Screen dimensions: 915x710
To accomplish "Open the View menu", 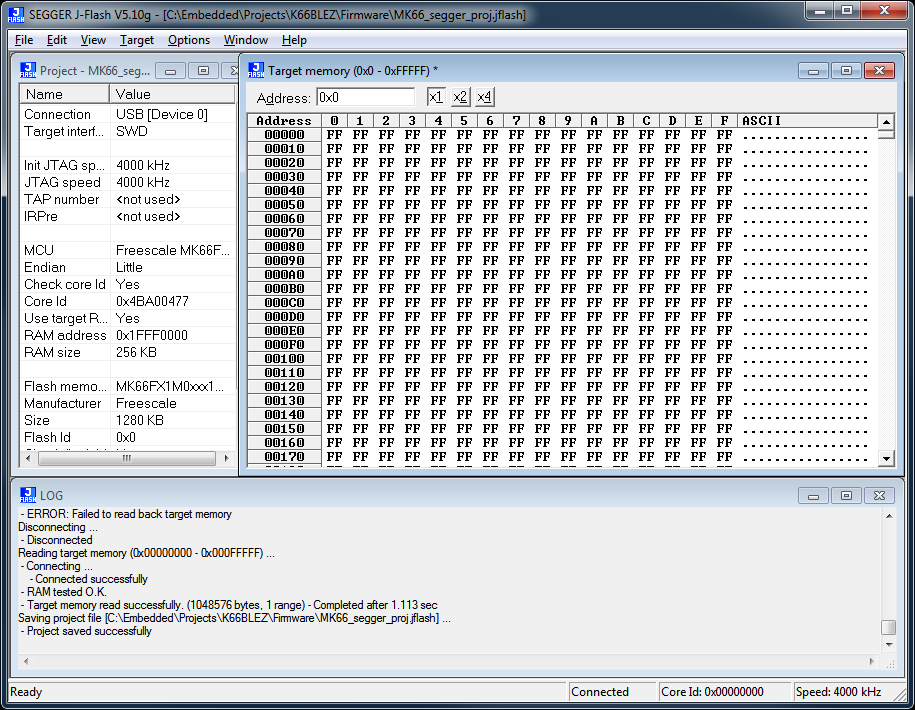I will [93, 40].
